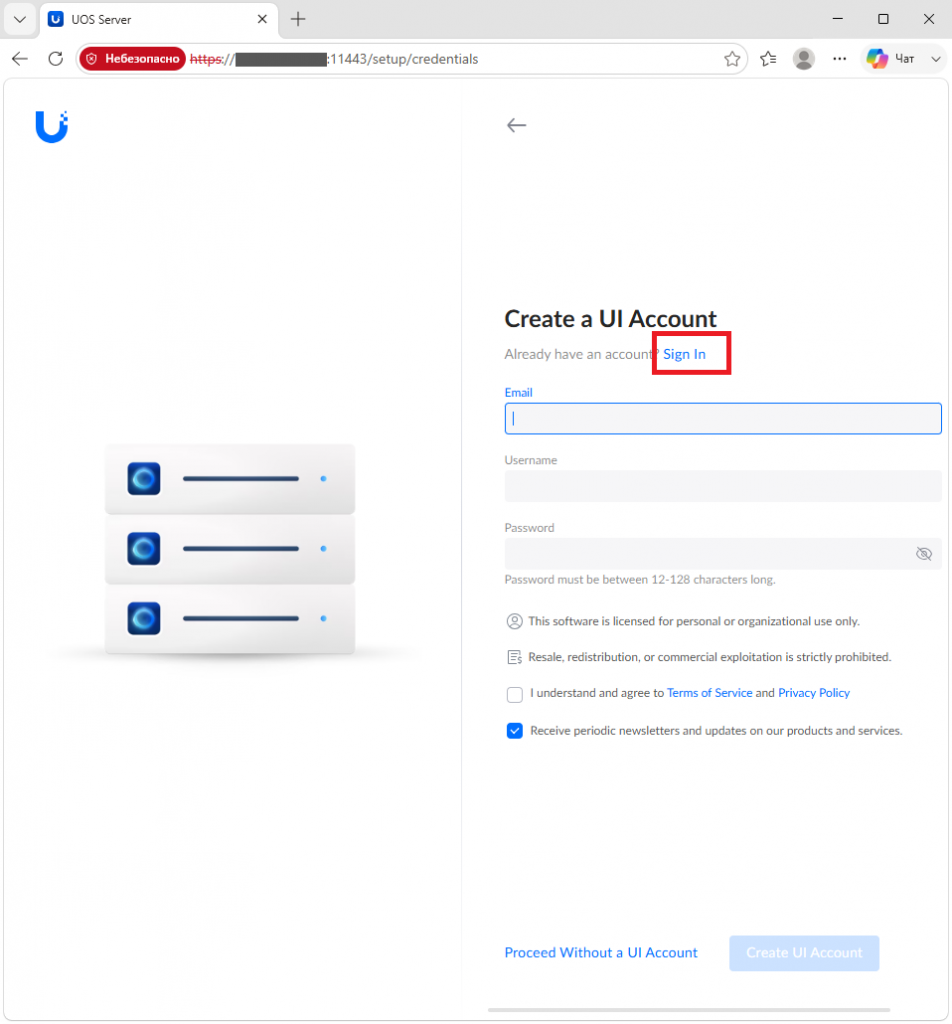Click the Username input field

(723, 487)
